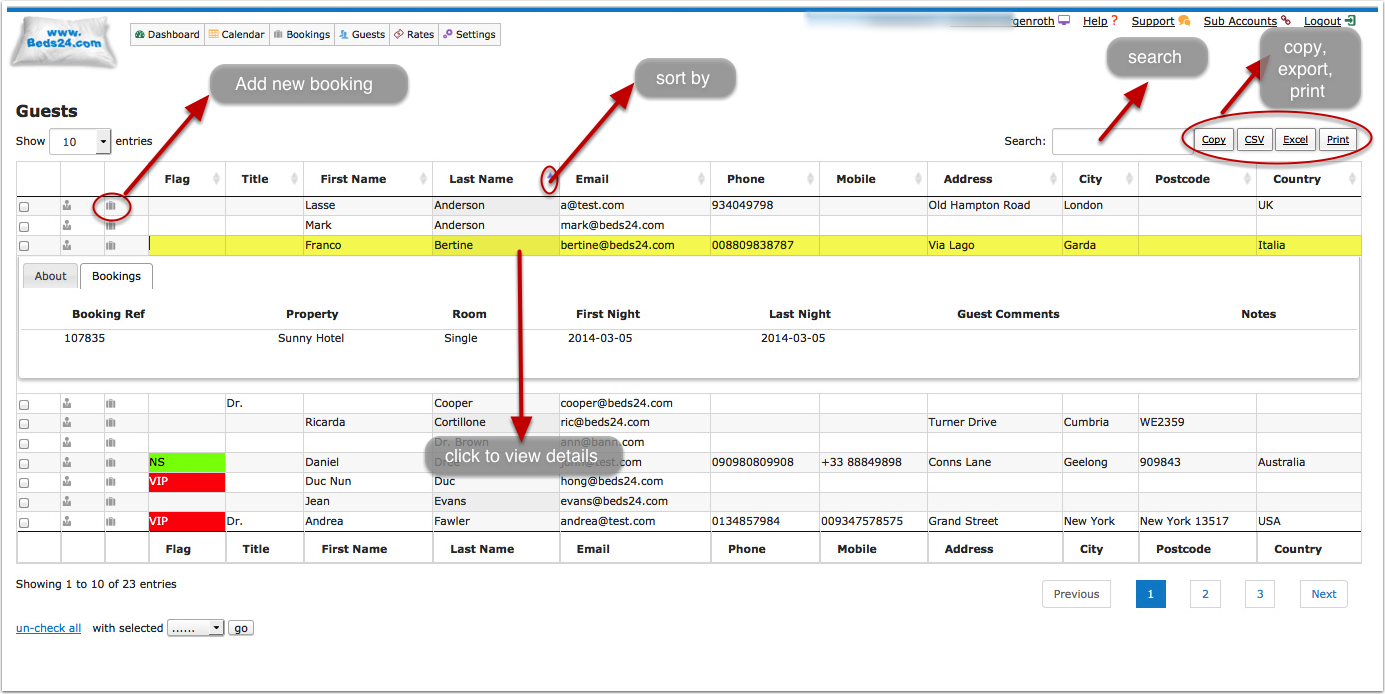Viewport: 1385px width, 694px height.
Task: Navigate to the Rates menu
Action: coord(414,35)
